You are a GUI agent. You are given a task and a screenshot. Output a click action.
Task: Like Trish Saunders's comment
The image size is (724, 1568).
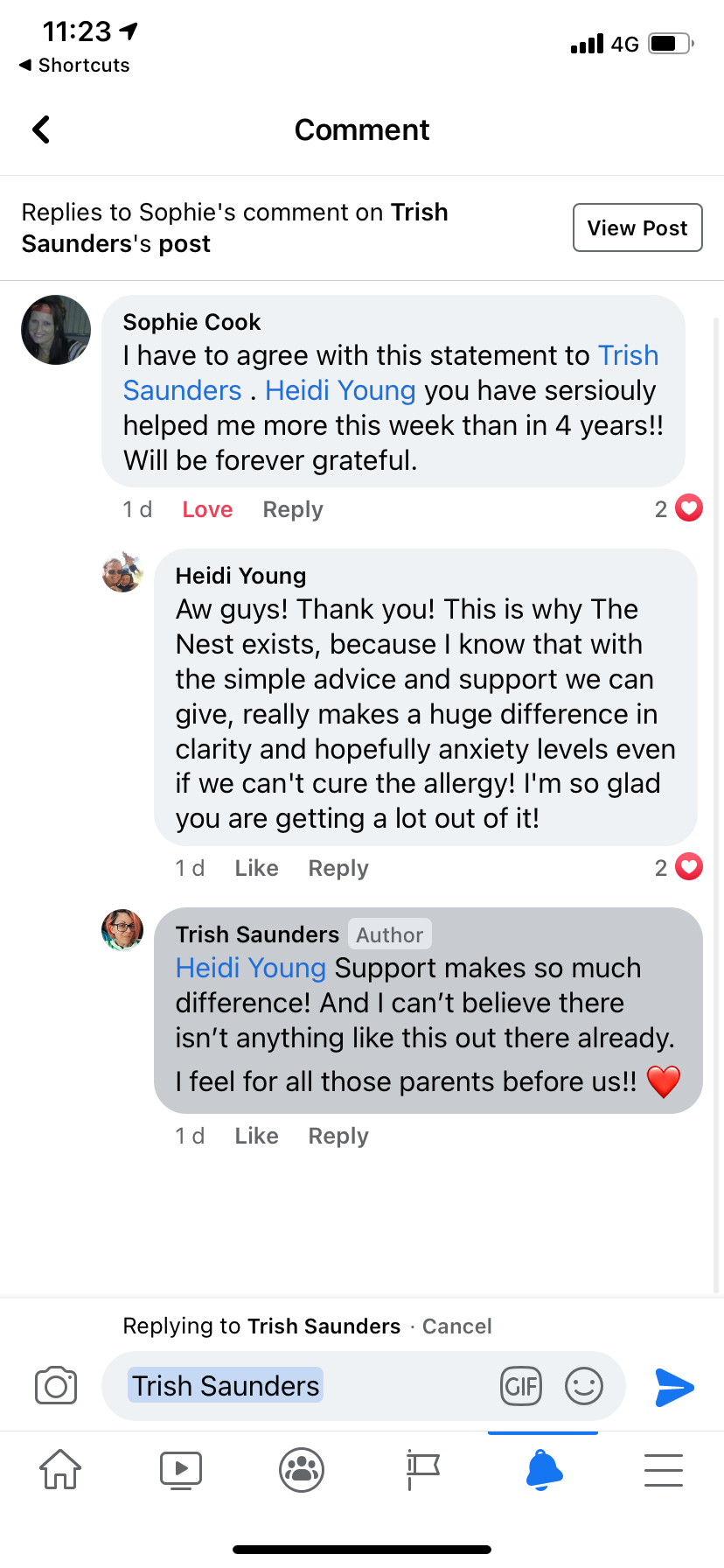256,1136
